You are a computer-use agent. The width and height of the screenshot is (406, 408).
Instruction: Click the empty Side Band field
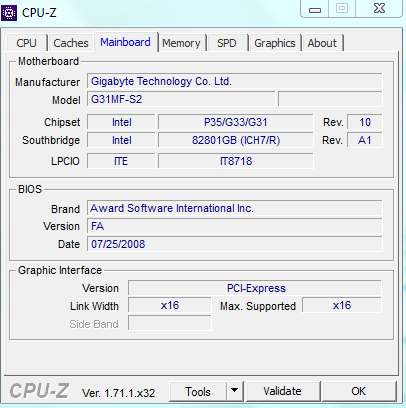pyautogui.click(x=170, y=323)
